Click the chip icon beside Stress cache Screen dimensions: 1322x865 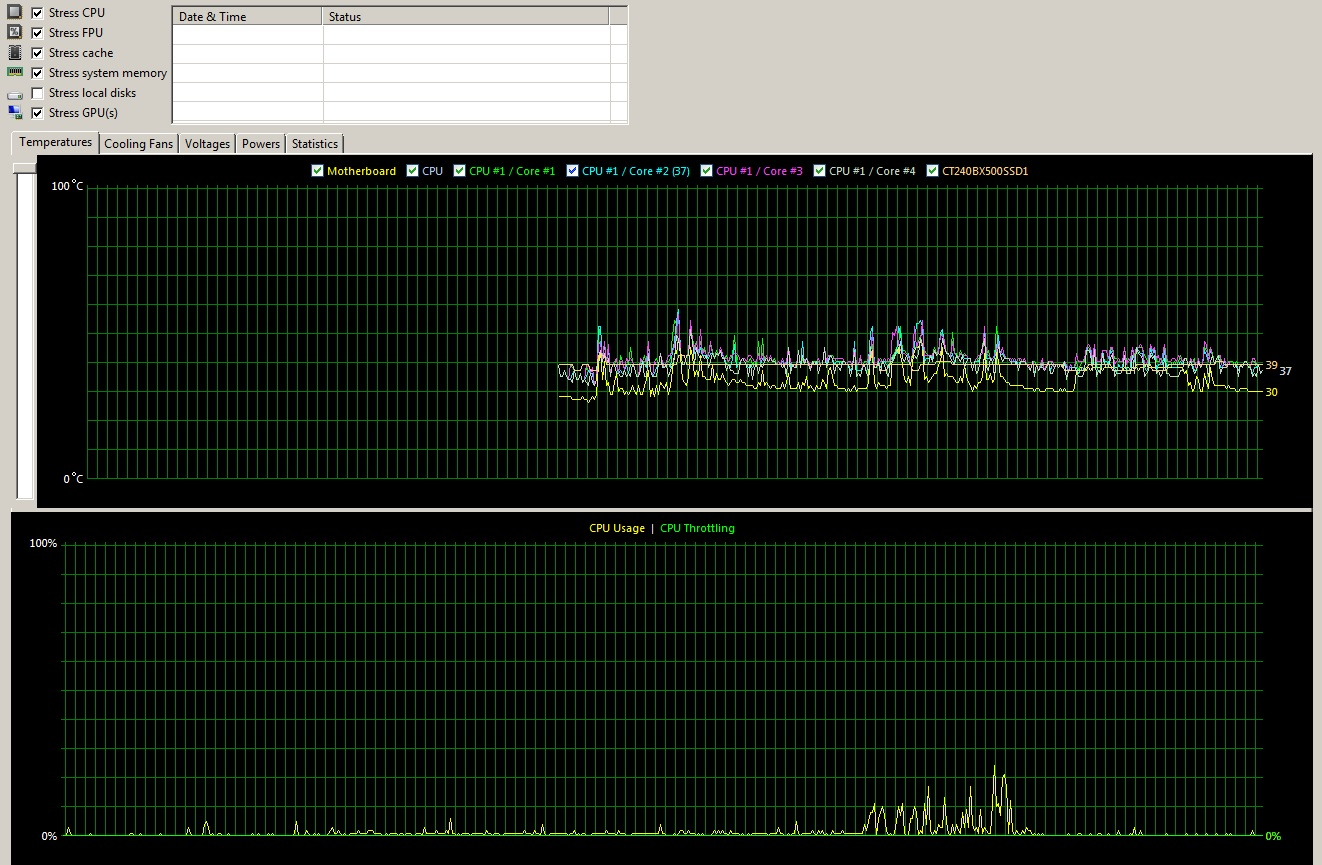[x=15, y=53]
